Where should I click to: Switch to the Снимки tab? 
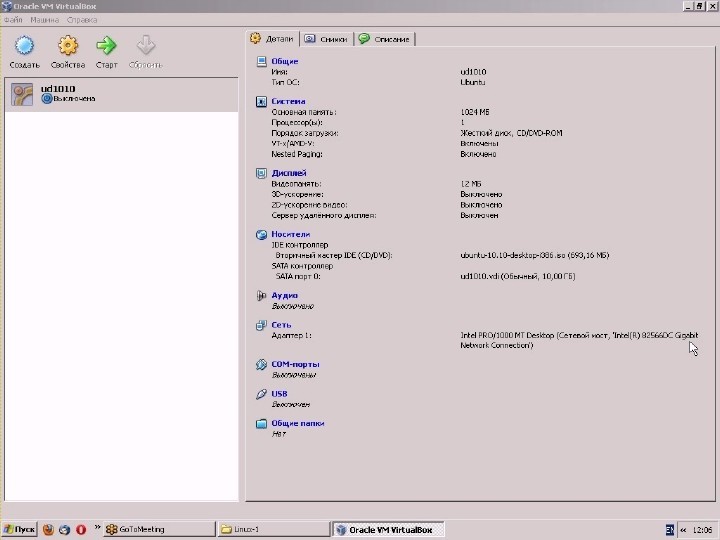tap(326, 39)
